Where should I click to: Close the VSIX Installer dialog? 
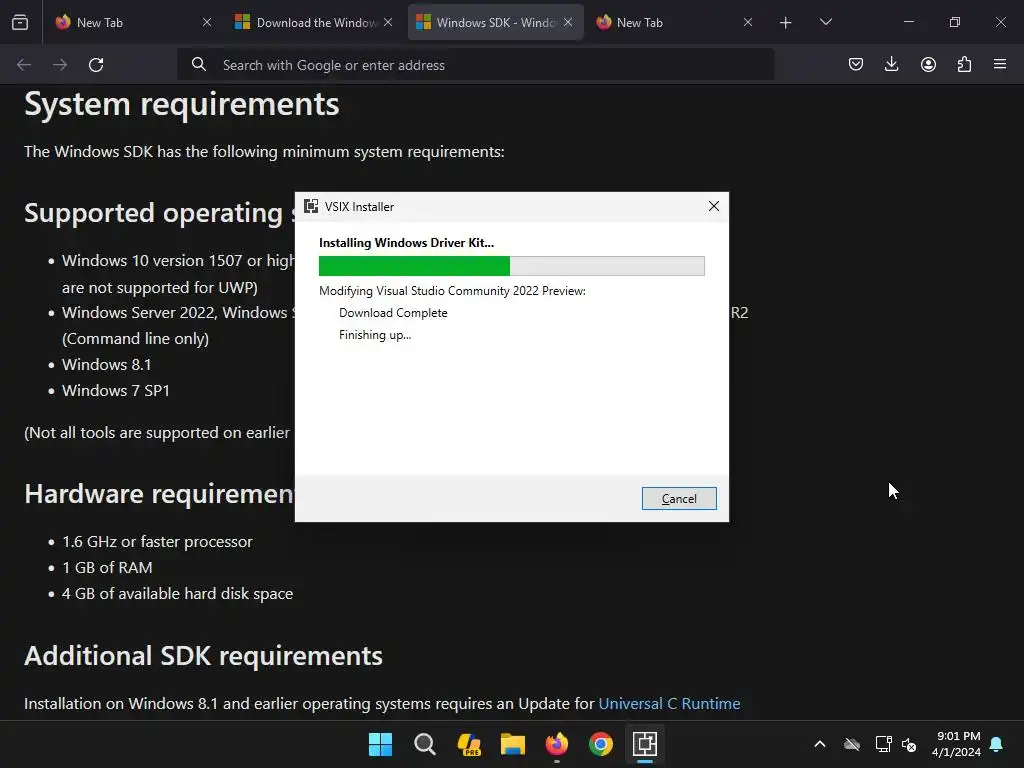pos(714,206)
